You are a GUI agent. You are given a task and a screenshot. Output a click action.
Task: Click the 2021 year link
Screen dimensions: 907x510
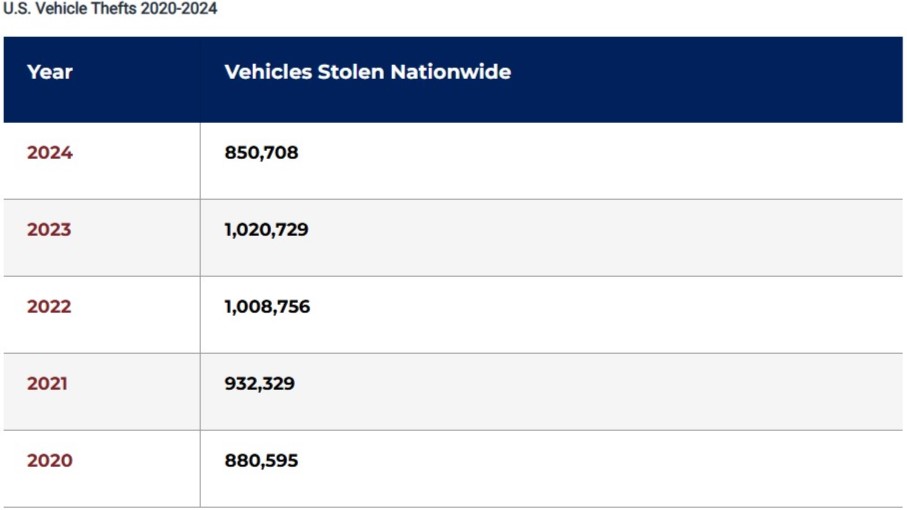(x=47, y=384)
